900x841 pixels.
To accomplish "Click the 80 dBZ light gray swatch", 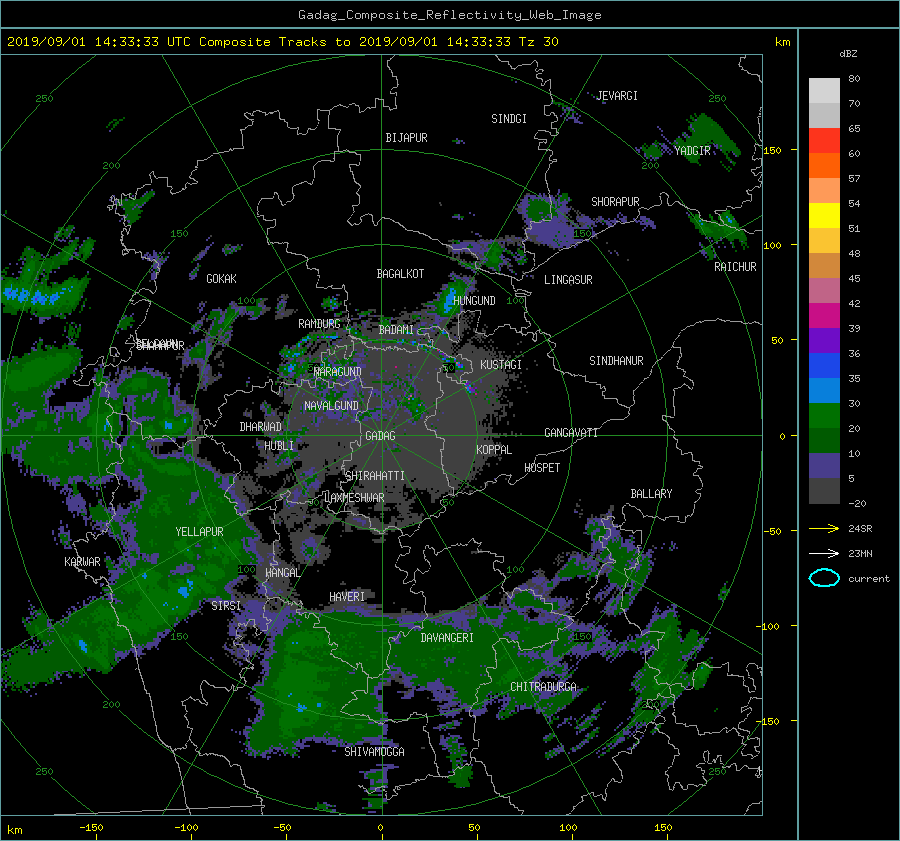I will click(824, 90).
